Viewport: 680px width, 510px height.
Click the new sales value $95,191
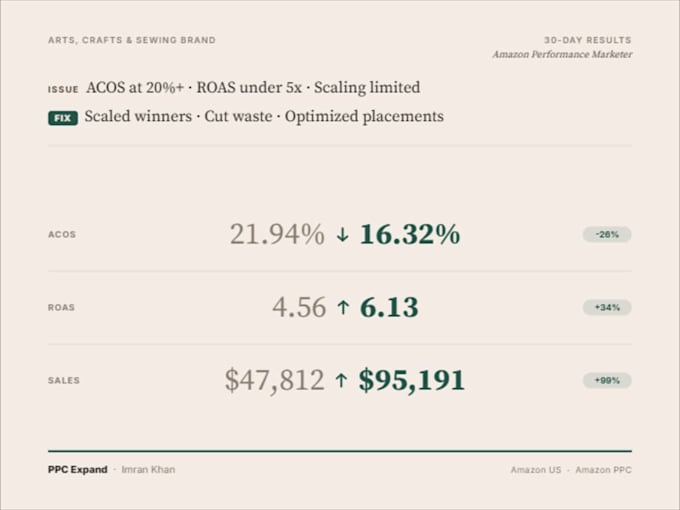coord(412,381)
